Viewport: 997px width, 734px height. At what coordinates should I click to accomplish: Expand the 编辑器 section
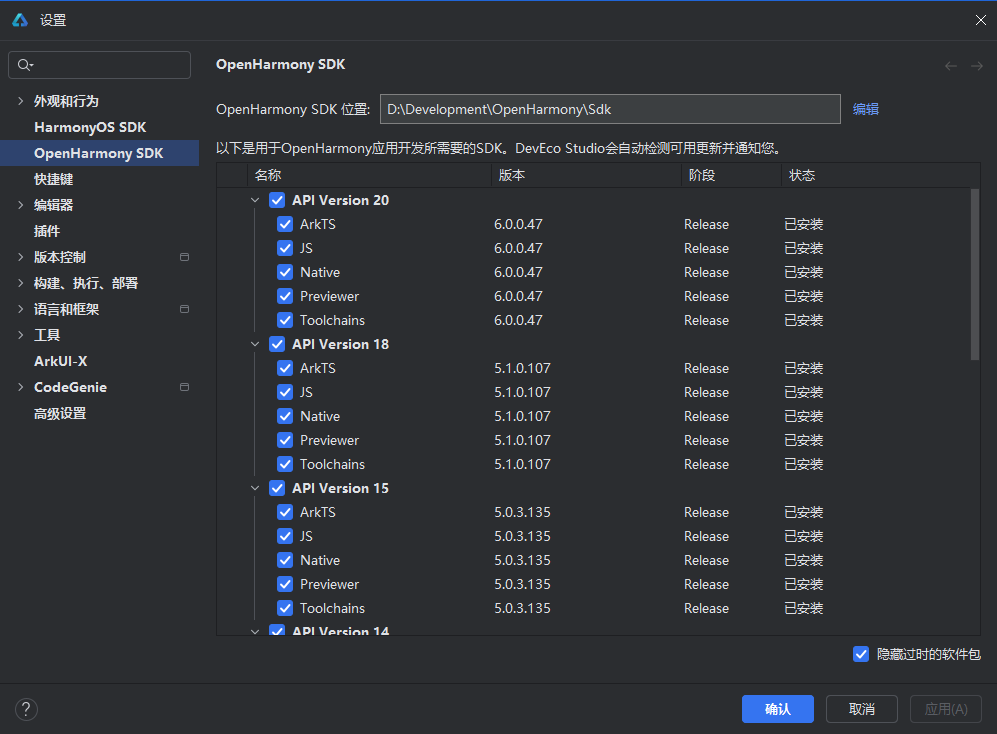20,205
